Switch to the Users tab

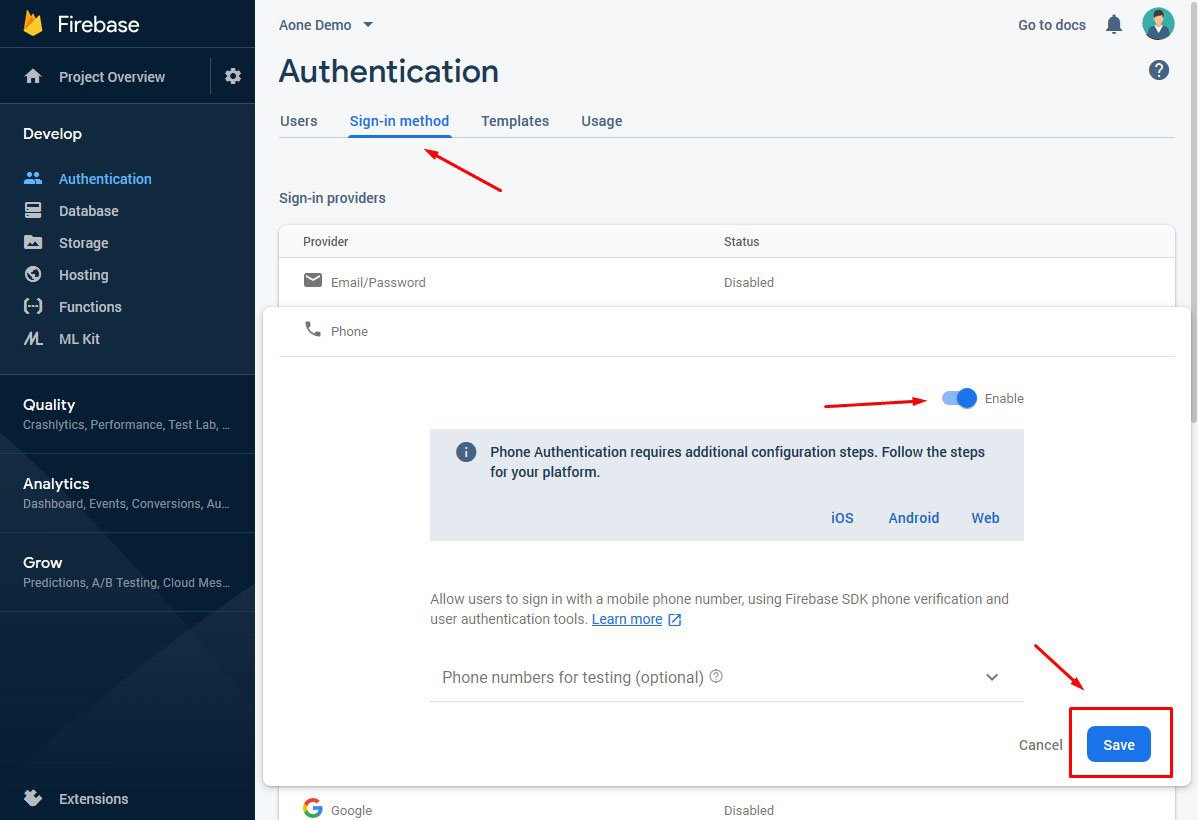click(298, 121)
